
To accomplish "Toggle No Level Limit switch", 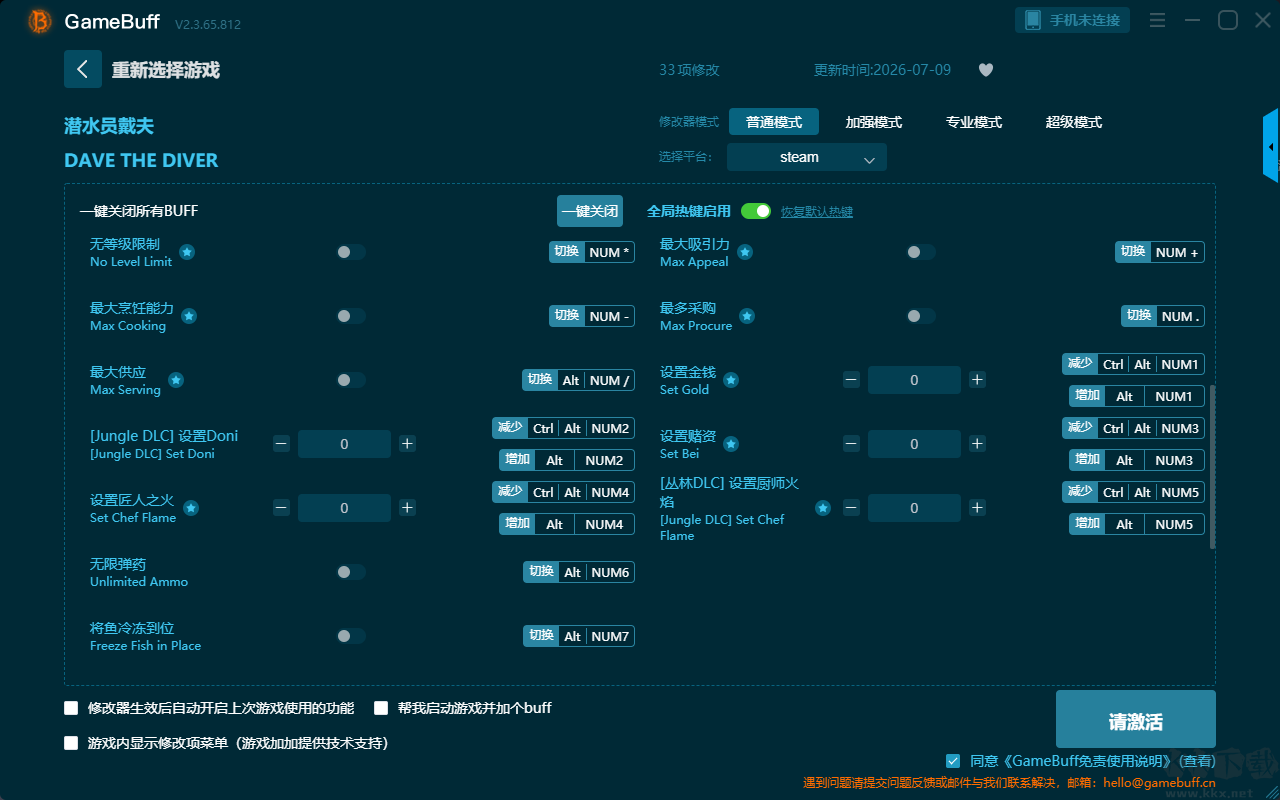I will pyautogui.click(x=351, y=252).
